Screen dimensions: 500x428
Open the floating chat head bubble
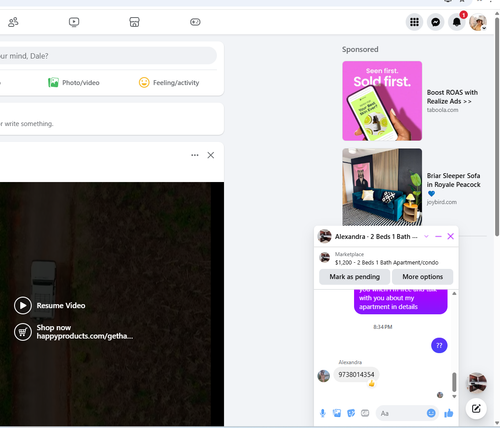click(x=476, y=383)
